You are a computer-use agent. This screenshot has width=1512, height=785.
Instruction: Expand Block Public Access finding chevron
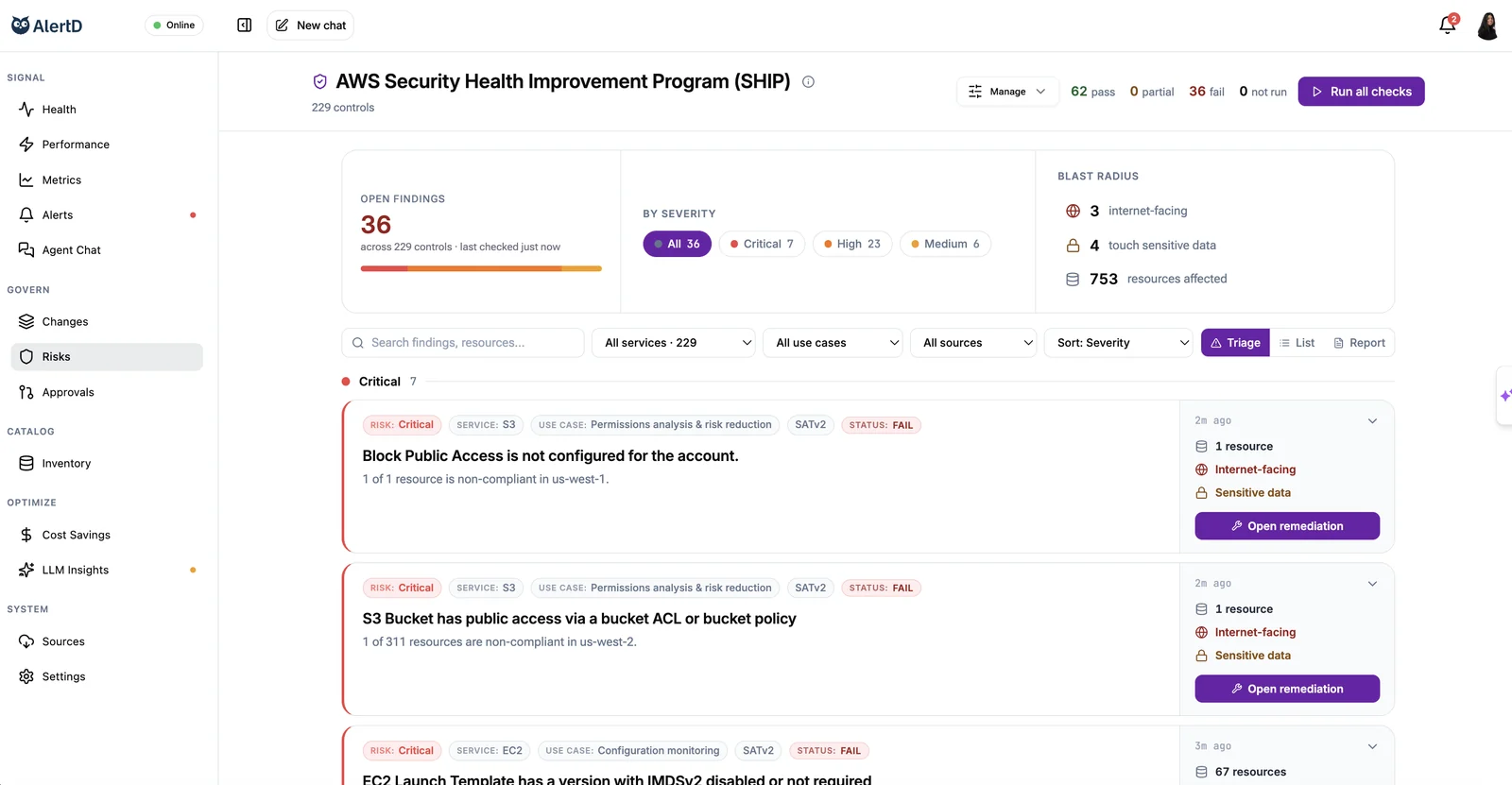click(x=1373, y=421)
